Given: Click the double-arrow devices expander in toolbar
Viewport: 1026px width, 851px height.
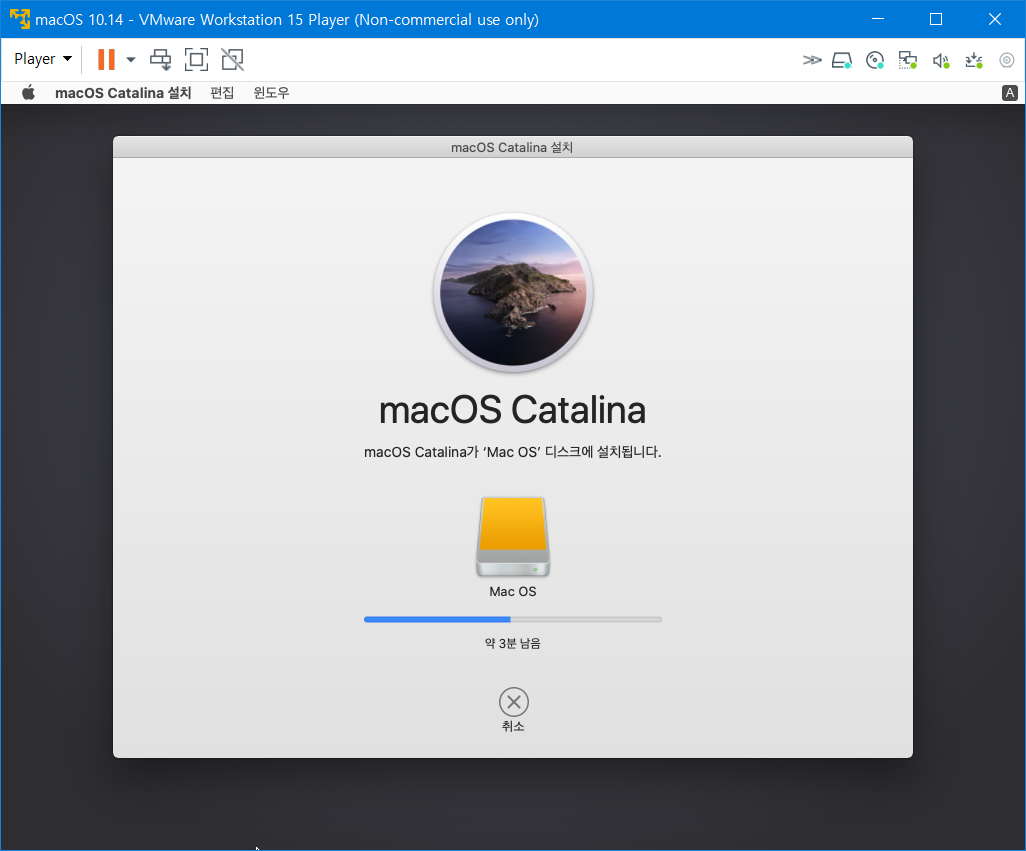Looking at the screenshot, I should pos(812,60).
